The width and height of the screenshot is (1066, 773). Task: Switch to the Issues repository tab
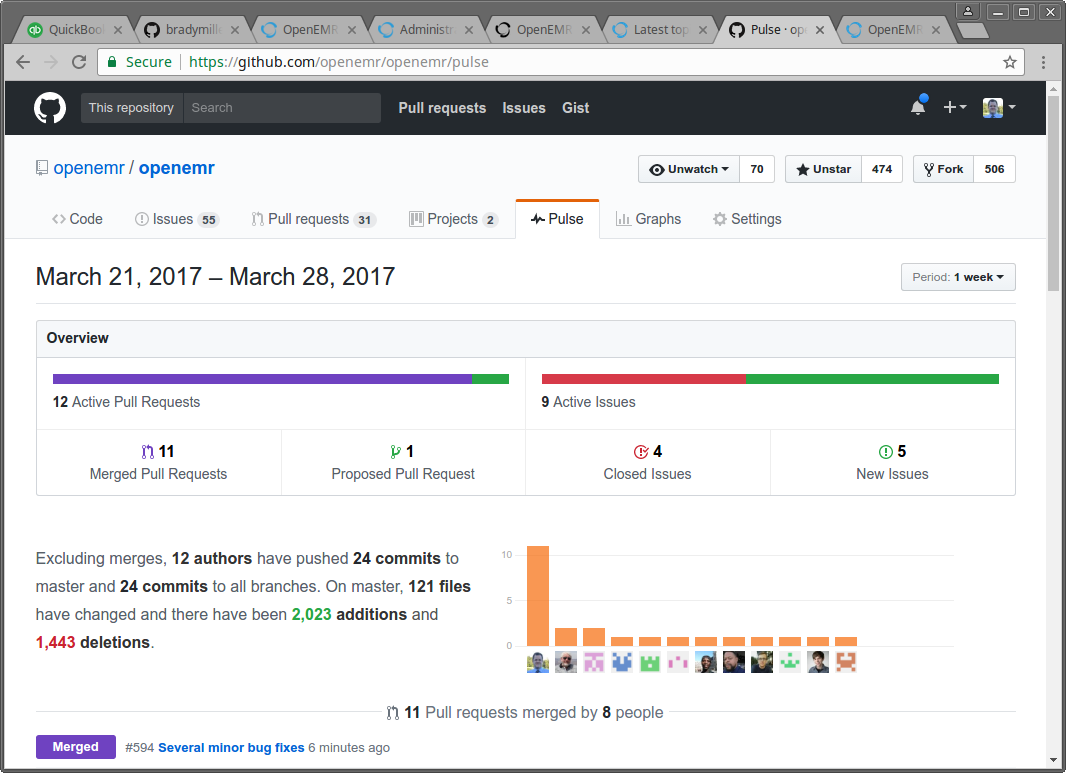click(177, 219)
